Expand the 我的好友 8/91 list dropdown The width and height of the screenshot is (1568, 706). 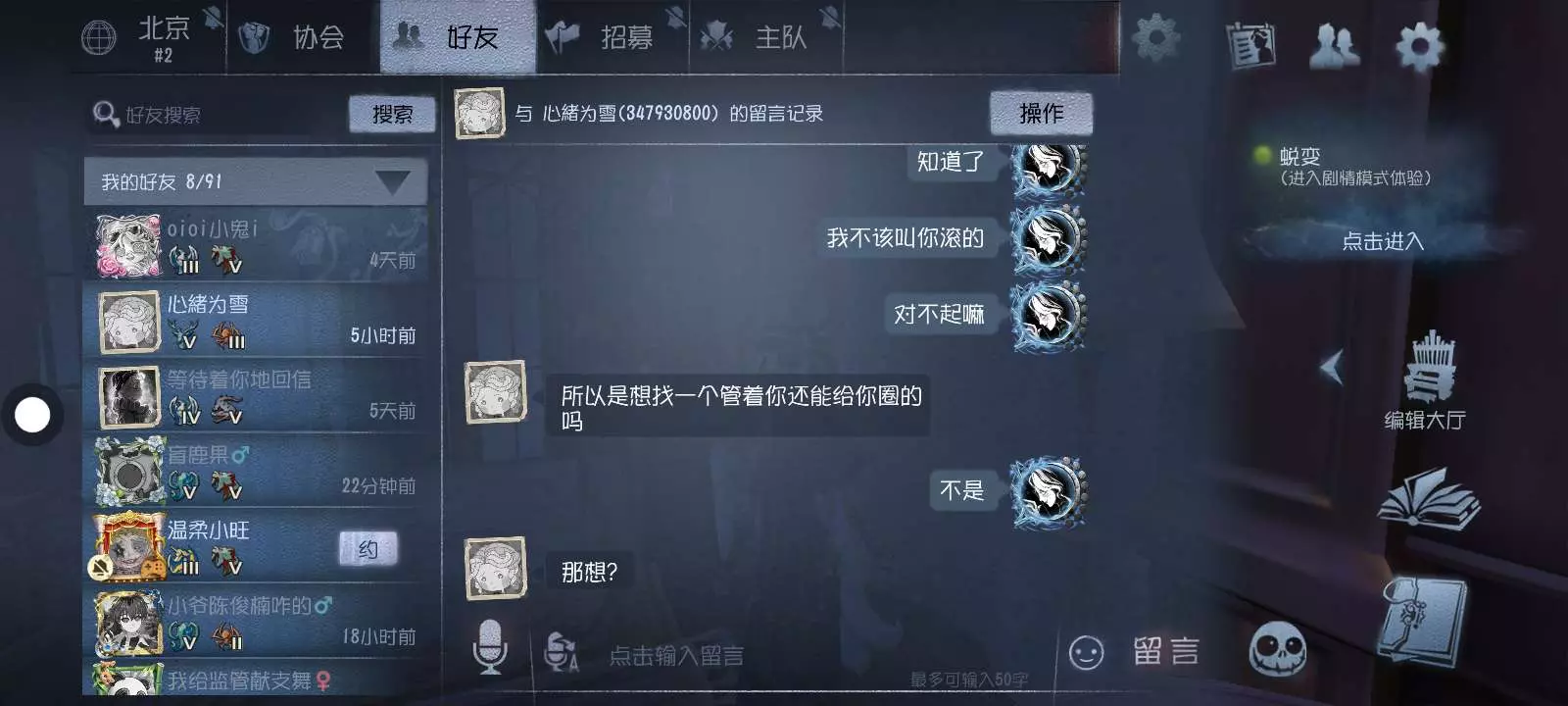coord(256,181)
